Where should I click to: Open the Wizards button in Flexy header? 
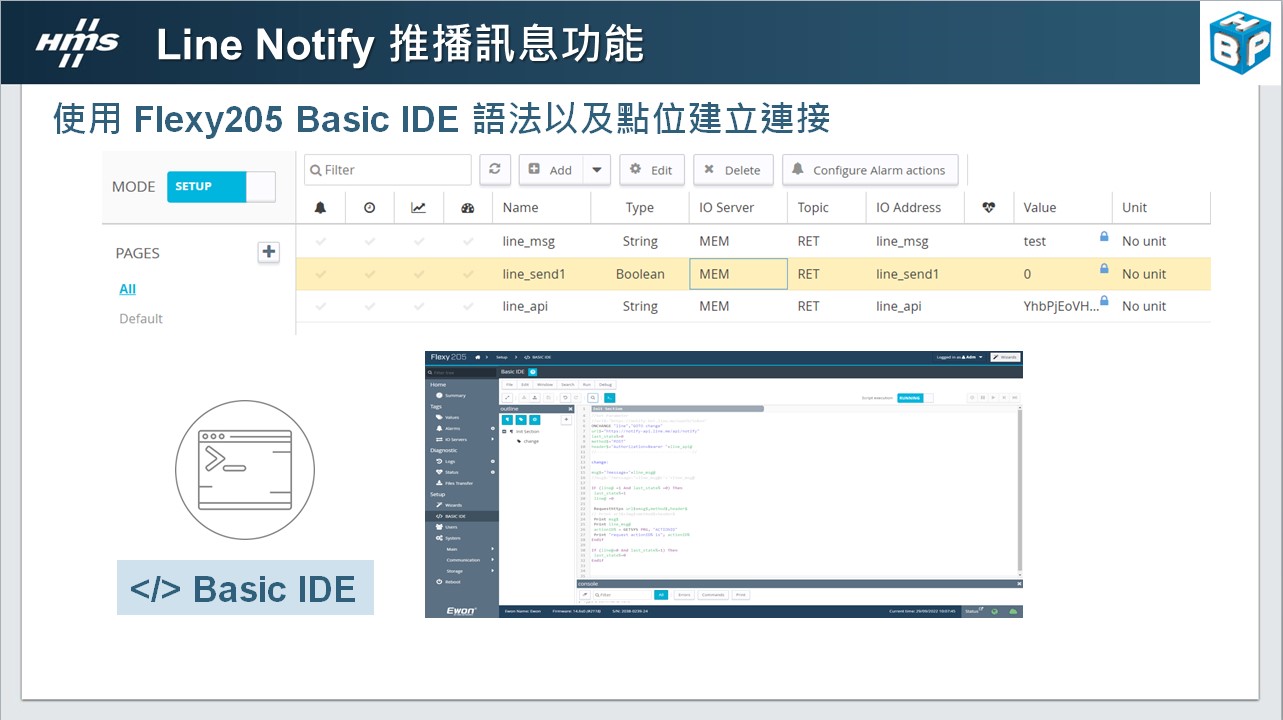[1005, 357]
